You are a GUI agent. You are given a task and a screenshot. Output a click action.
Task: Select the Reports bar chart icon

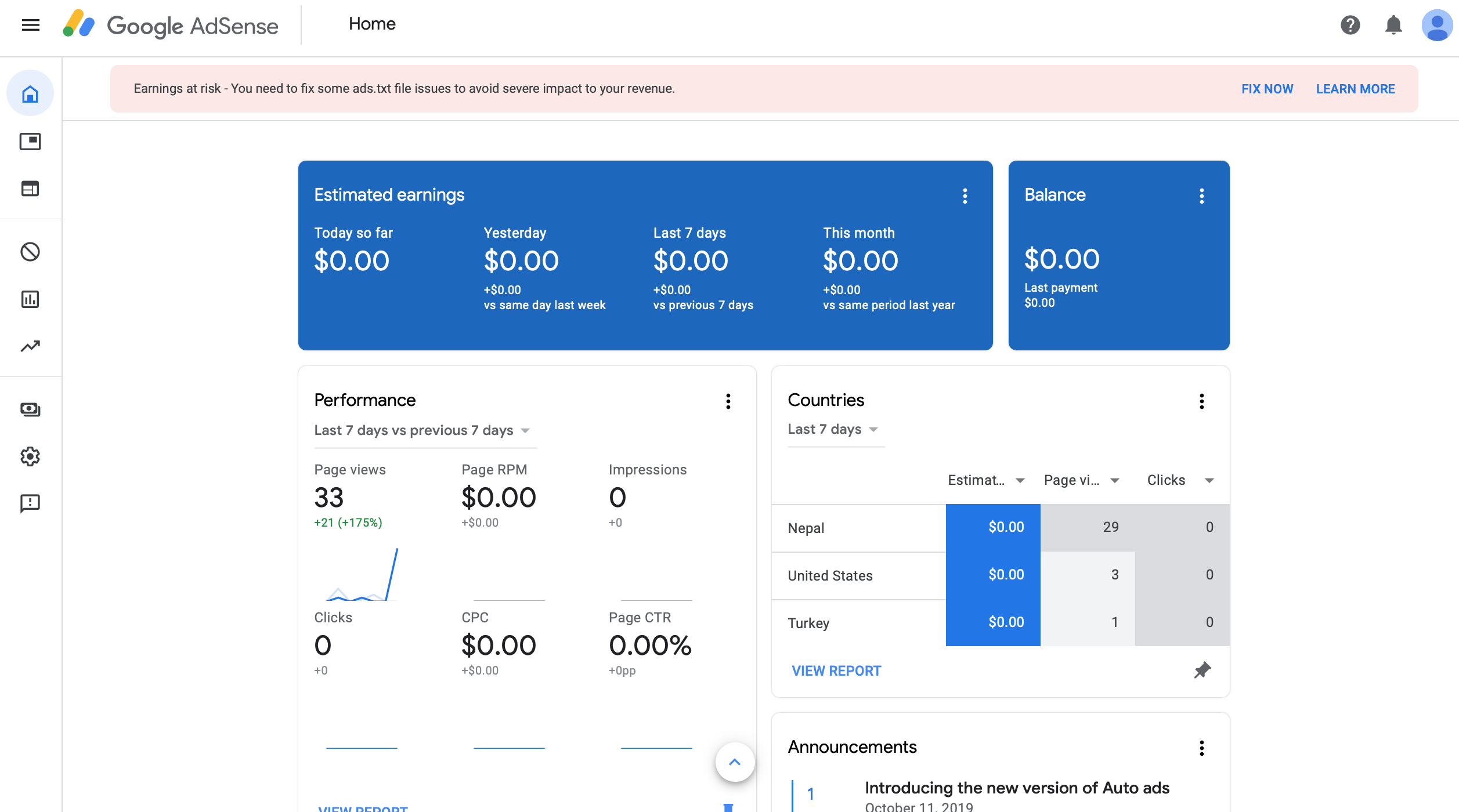click(30, 299)
